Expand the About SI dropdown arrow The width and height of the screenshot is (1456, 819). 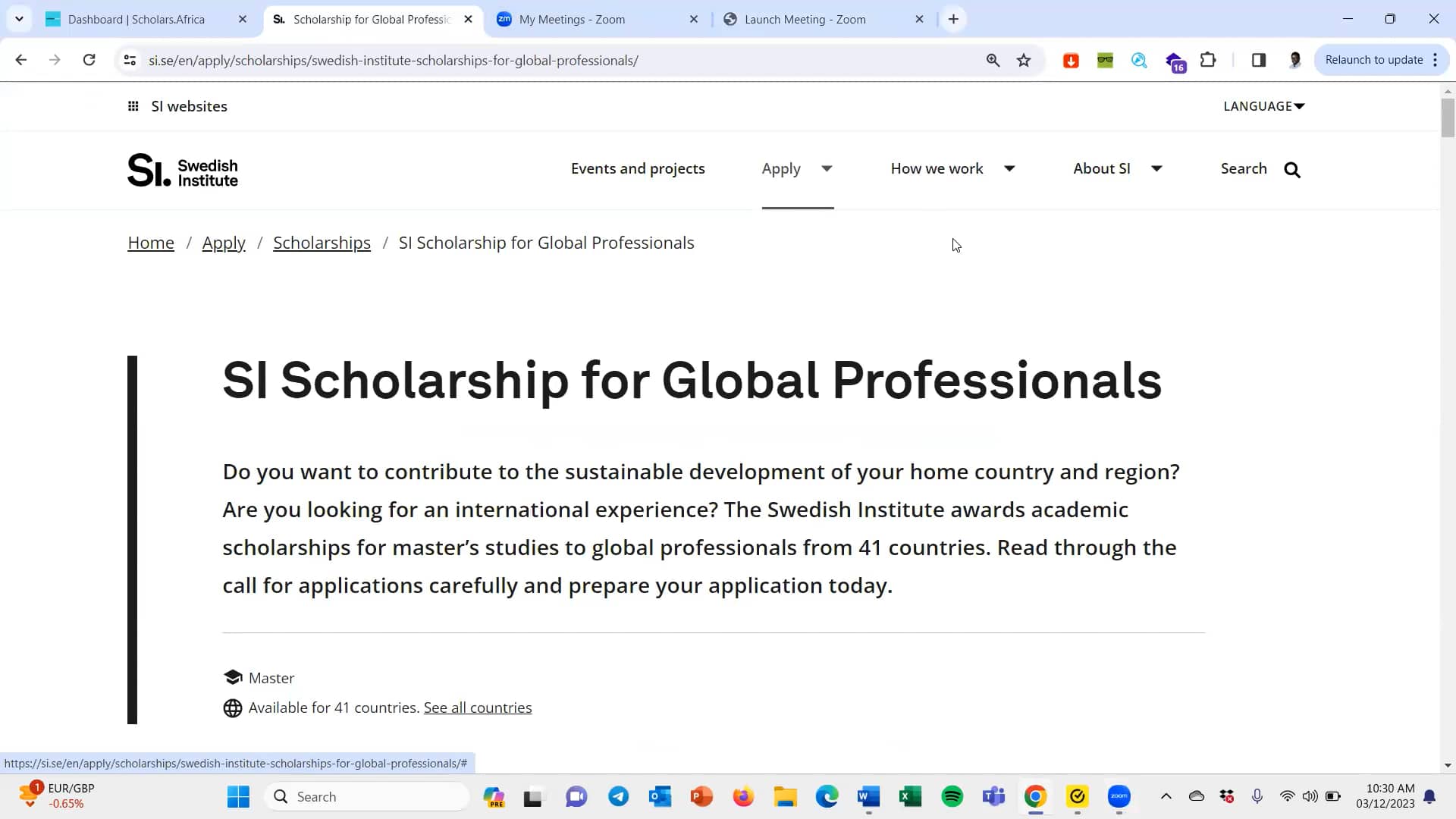point(1157,169)
